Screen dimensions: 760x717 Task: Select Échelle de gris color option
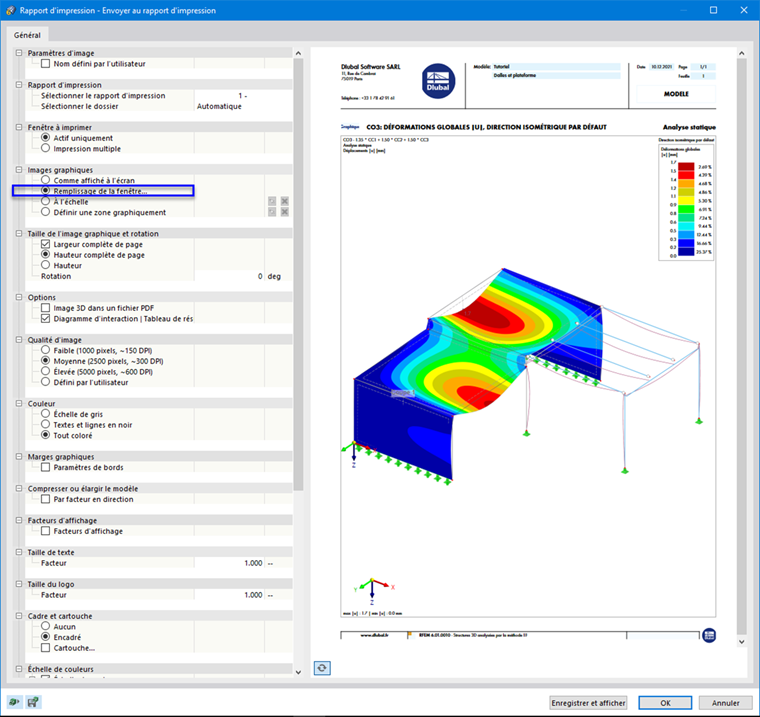[46, 414]
